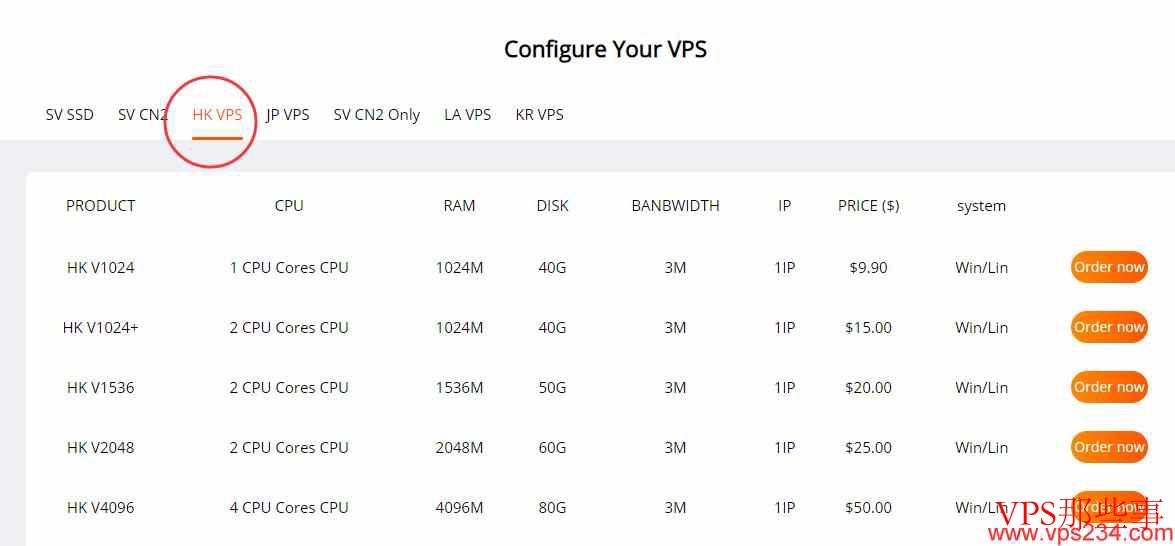Order the HK V1024 plan
The width and height of the screenshot is (1175, 546).
[x=1109, y=267]
